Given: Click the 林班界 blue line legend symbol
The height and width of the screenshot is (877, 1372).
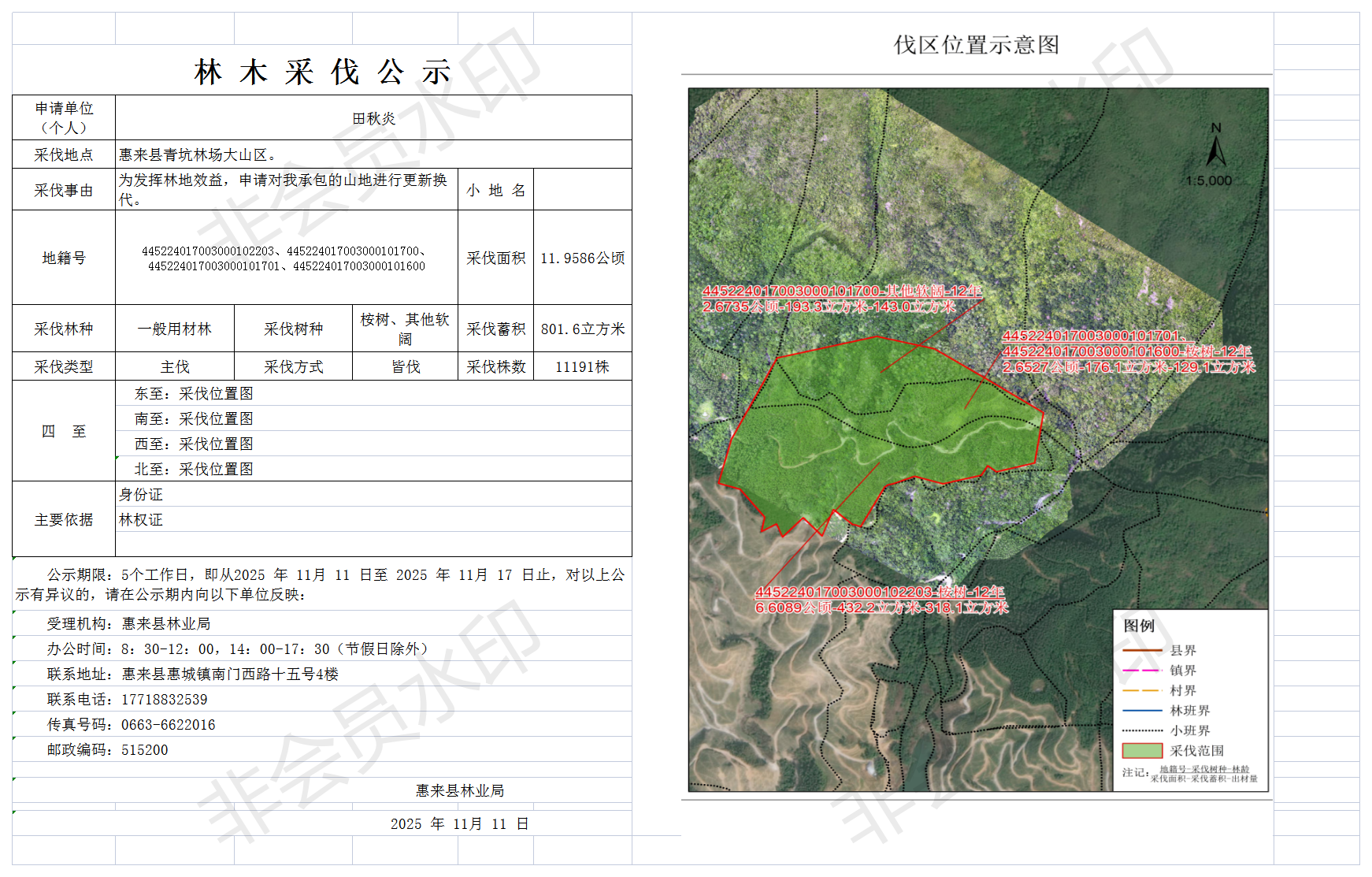Looking at the screenshot, I should tap(1142, 711).
